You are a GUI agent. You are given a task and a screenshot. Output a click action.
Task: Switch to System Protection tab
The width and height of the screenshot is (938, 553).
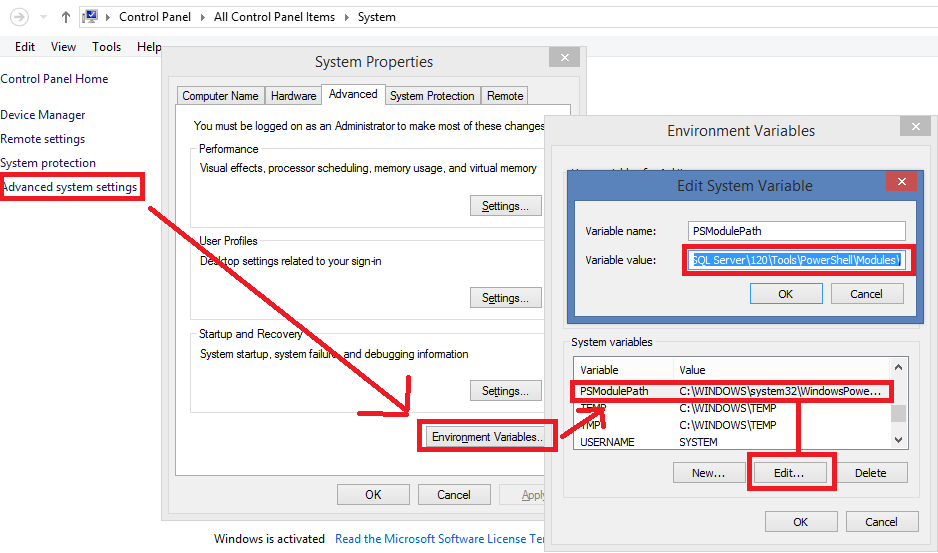432,96
